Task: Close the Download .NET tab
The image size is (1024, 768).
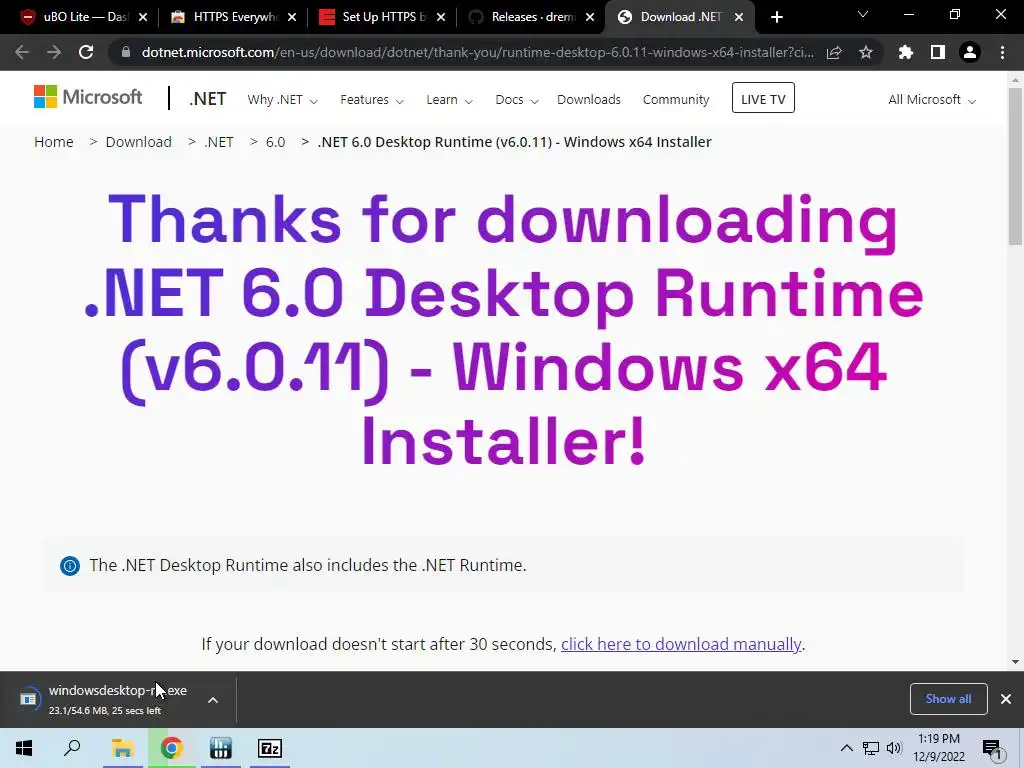Action: coord(739,18)
